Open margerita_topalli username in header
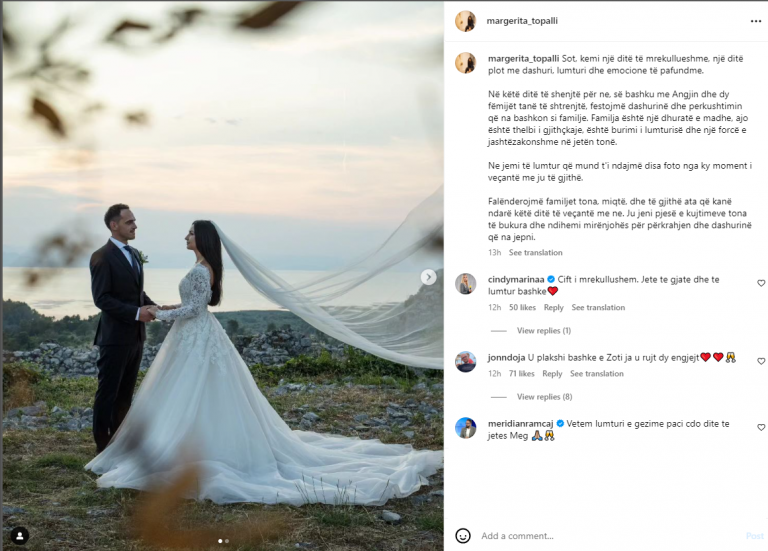This screenshot has width=768, height=551. 522,21
